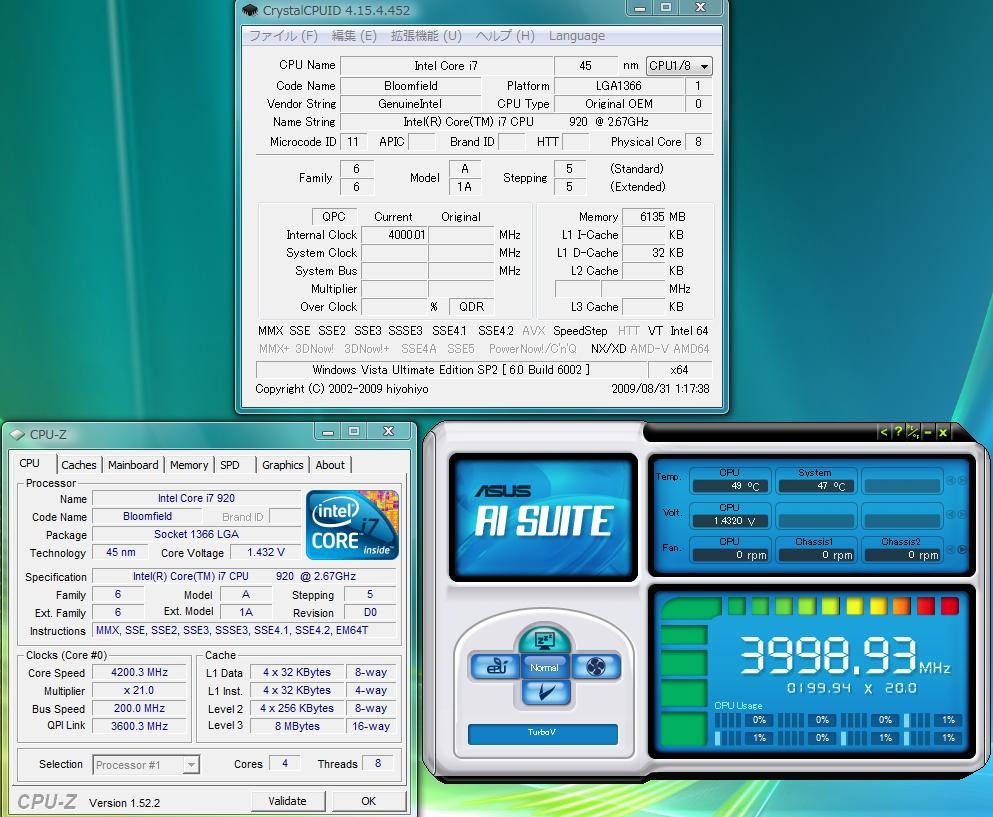Click the Internal Clock current value field
This screenshot has height=817, width=993.
pyautogui.click(x=393, y=235)
